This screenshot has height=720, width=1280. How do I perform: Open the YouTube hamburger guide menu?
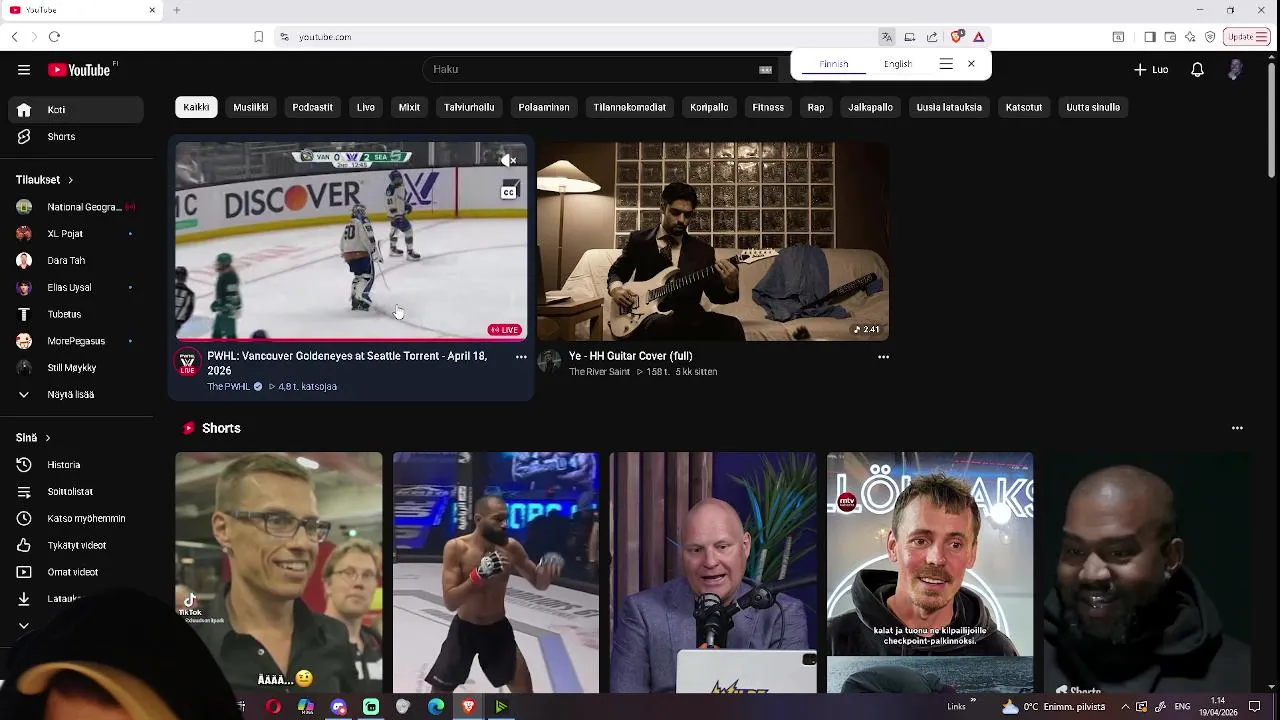(24, 70)
